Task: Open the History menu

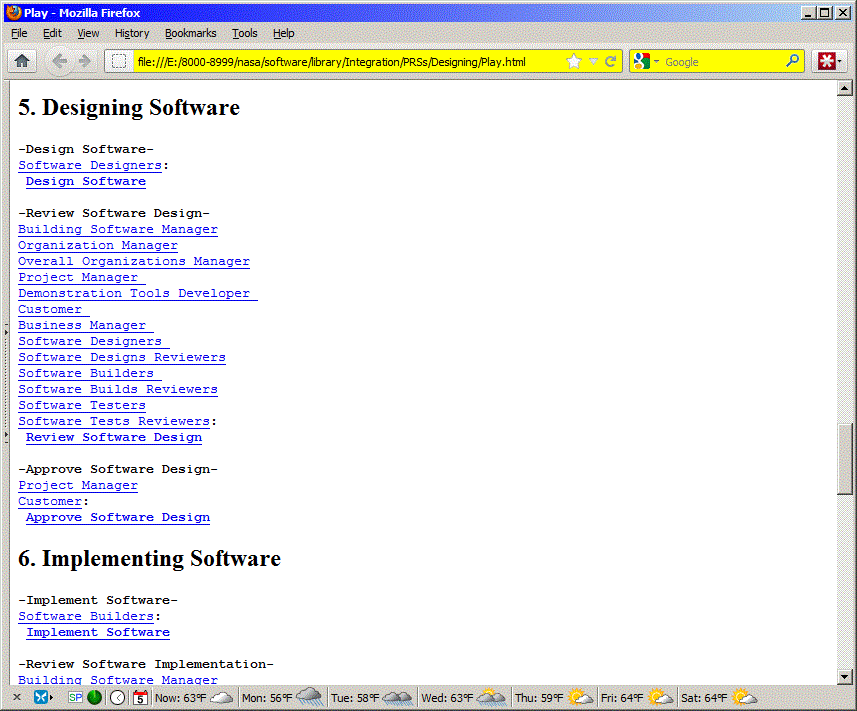Action: point(132,33)
